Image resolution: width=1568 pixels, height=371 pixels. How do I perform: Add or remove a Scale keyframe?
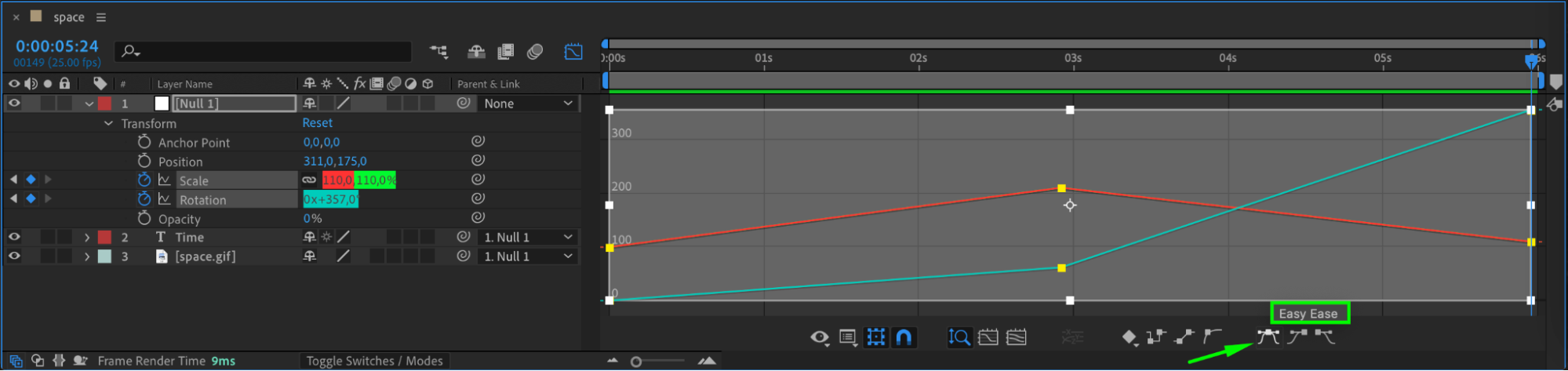click(31, 180)
